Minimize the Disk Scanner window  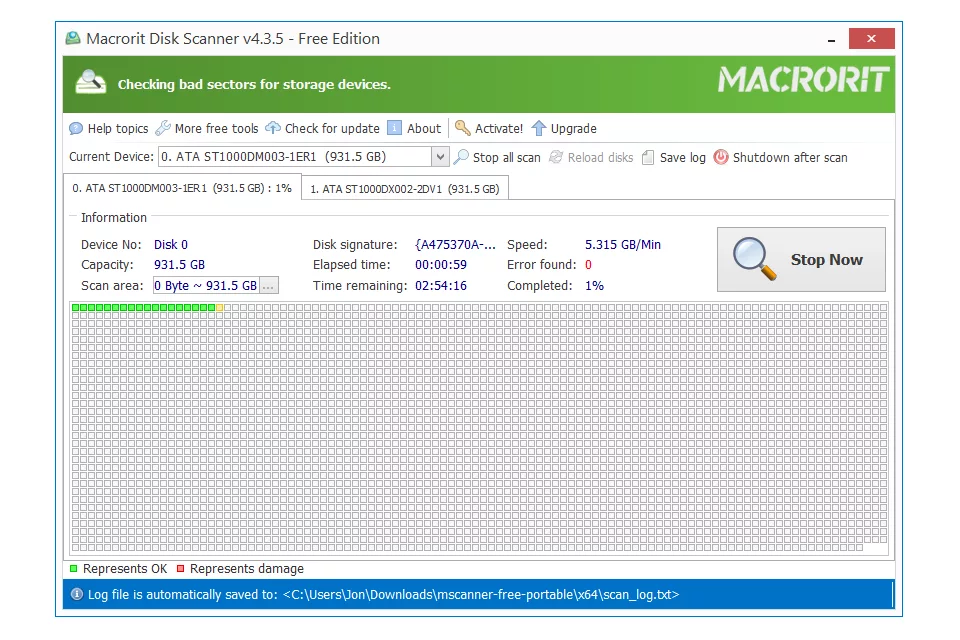coord(831,39)
